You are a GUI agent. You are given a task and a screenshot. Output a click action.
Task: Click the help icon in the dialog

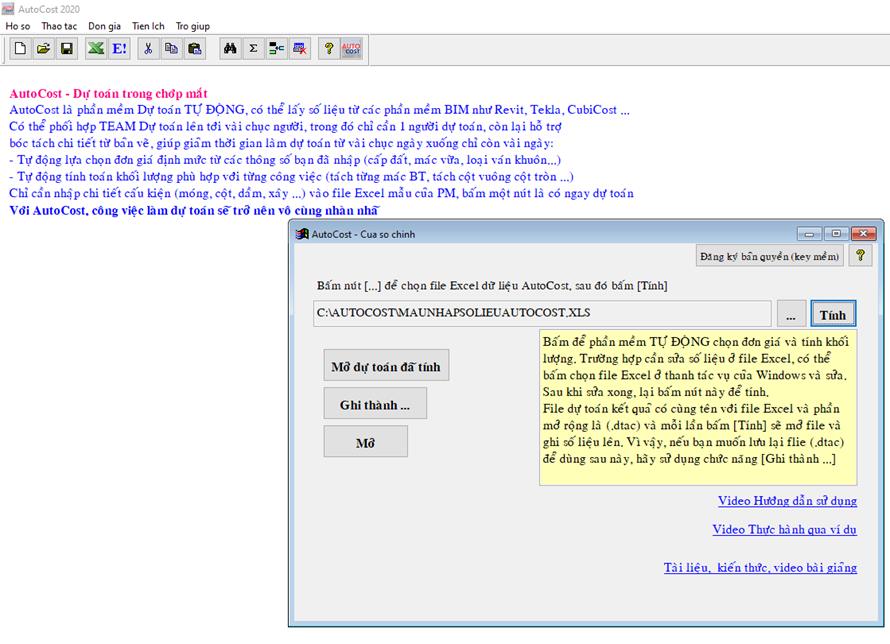pos(860,256)
